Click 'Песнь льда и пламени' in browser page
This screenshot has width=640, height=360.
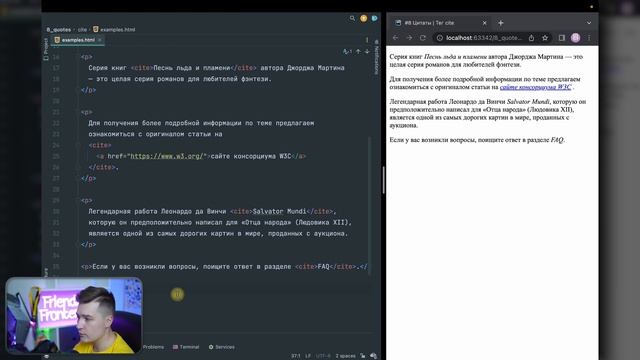455,57
